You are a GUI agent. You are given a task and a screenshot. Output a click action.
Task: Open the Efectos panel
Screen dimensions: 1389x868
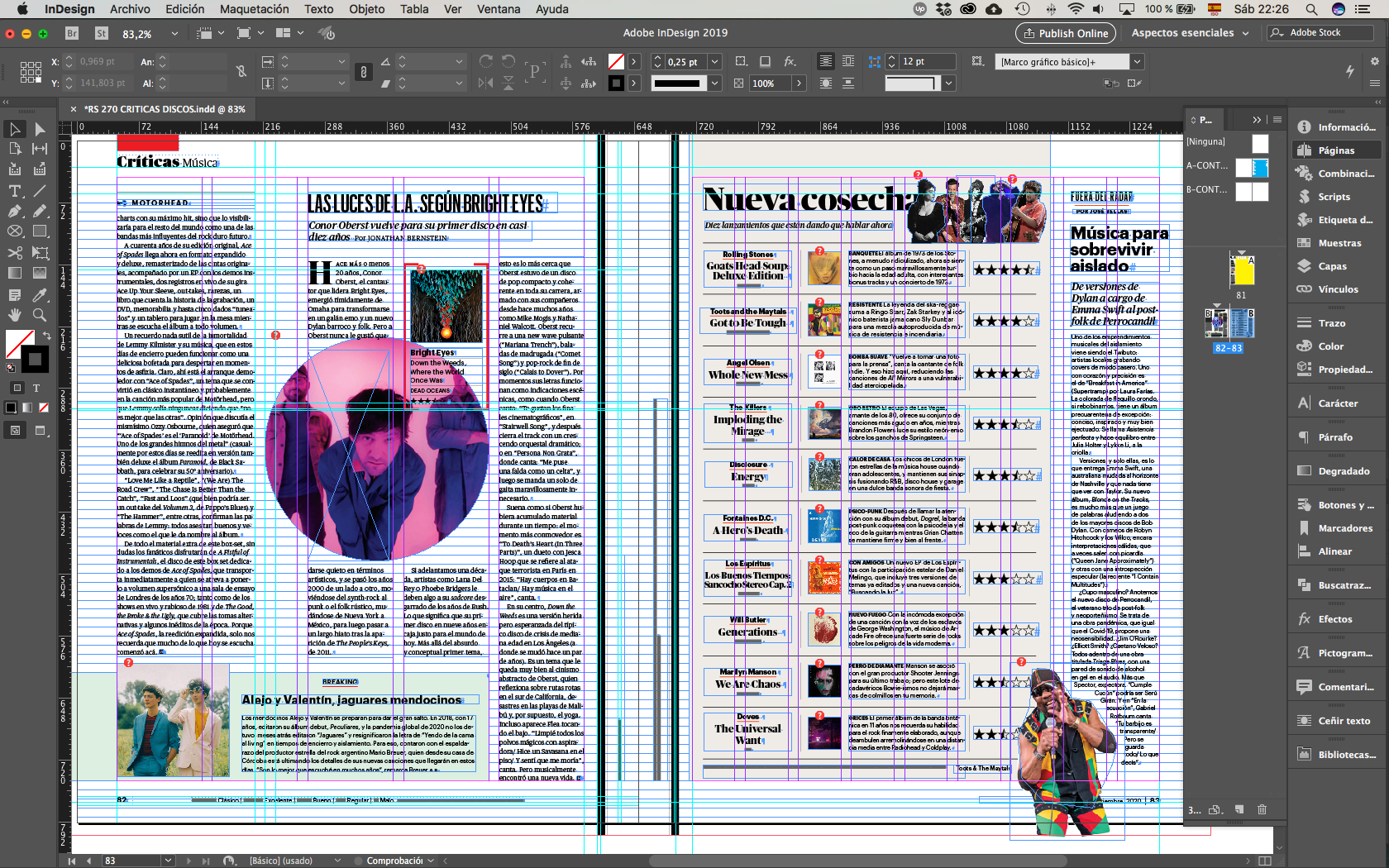click(1334, 619)
